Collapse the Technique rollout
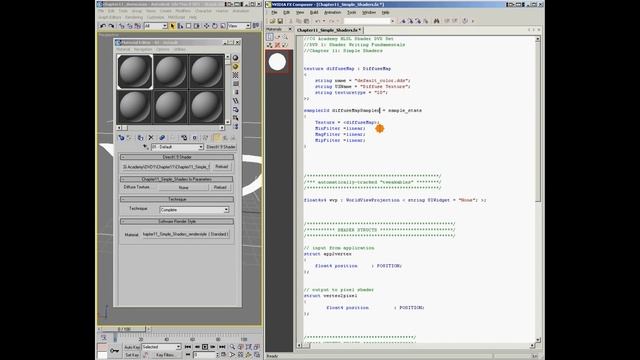640x360 pixels. click(177, 199)
